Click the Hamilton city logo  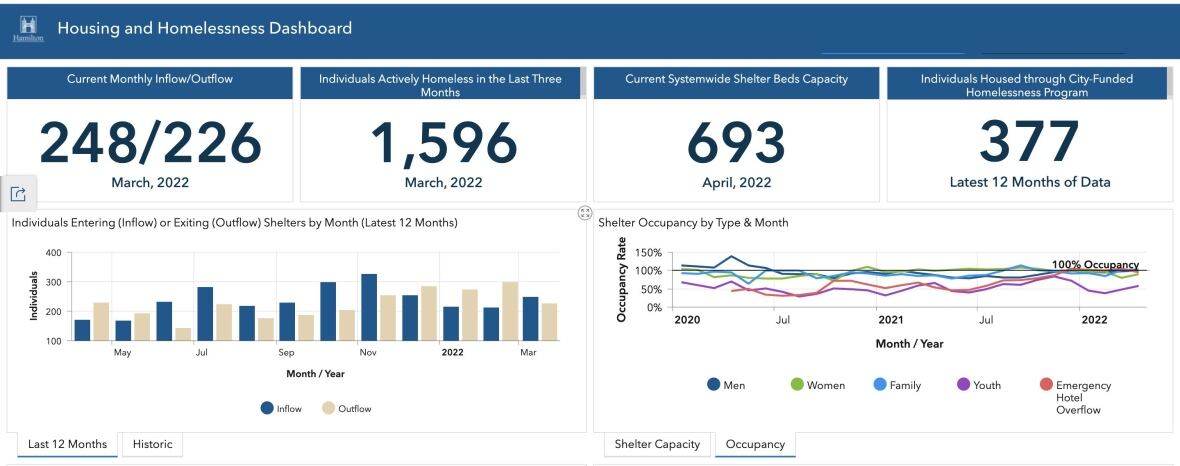(x=27, y=28)
